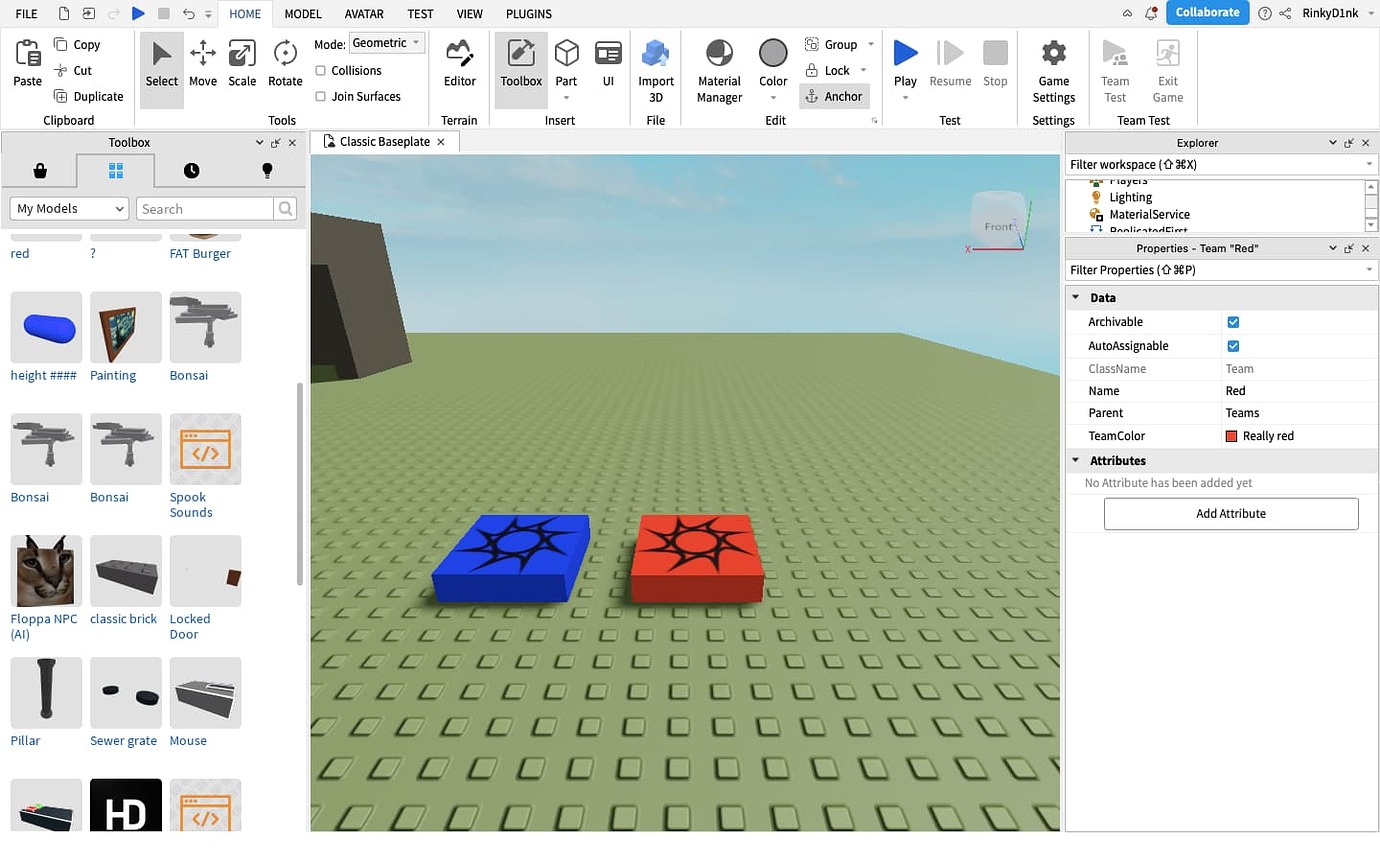This screenshot has height=862, width=1380.
Task: Open the Material Manager
Action: pos(718,67)
